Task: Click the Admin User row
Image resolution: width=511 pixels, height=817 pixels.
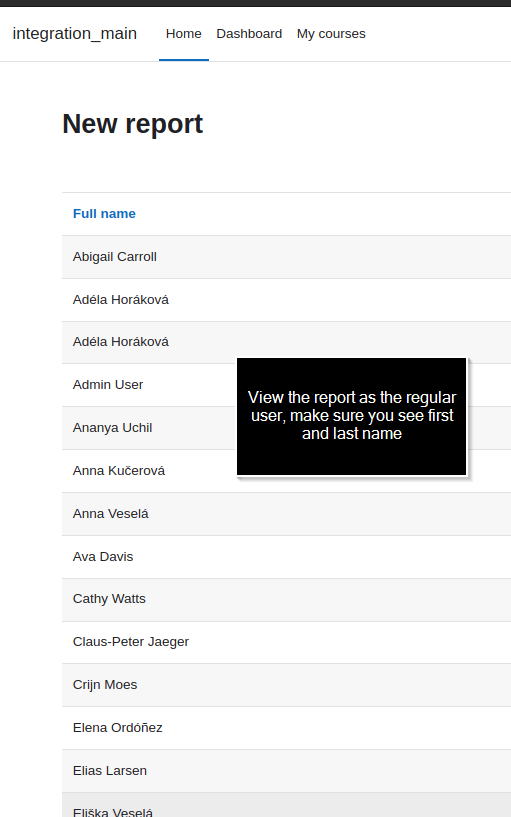Action: click(x=148, y=385)
